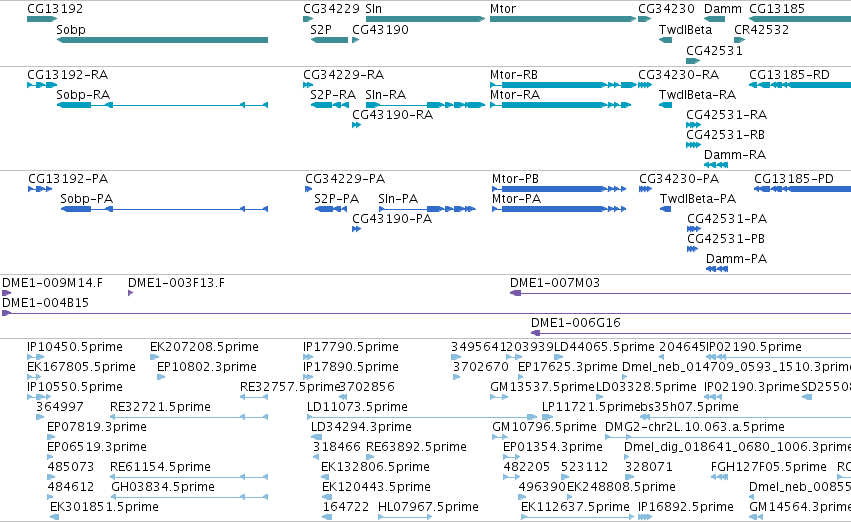The image size is (851, 522).
Task: Select the HL07967.5prime EST label
Action: (428, 507)
